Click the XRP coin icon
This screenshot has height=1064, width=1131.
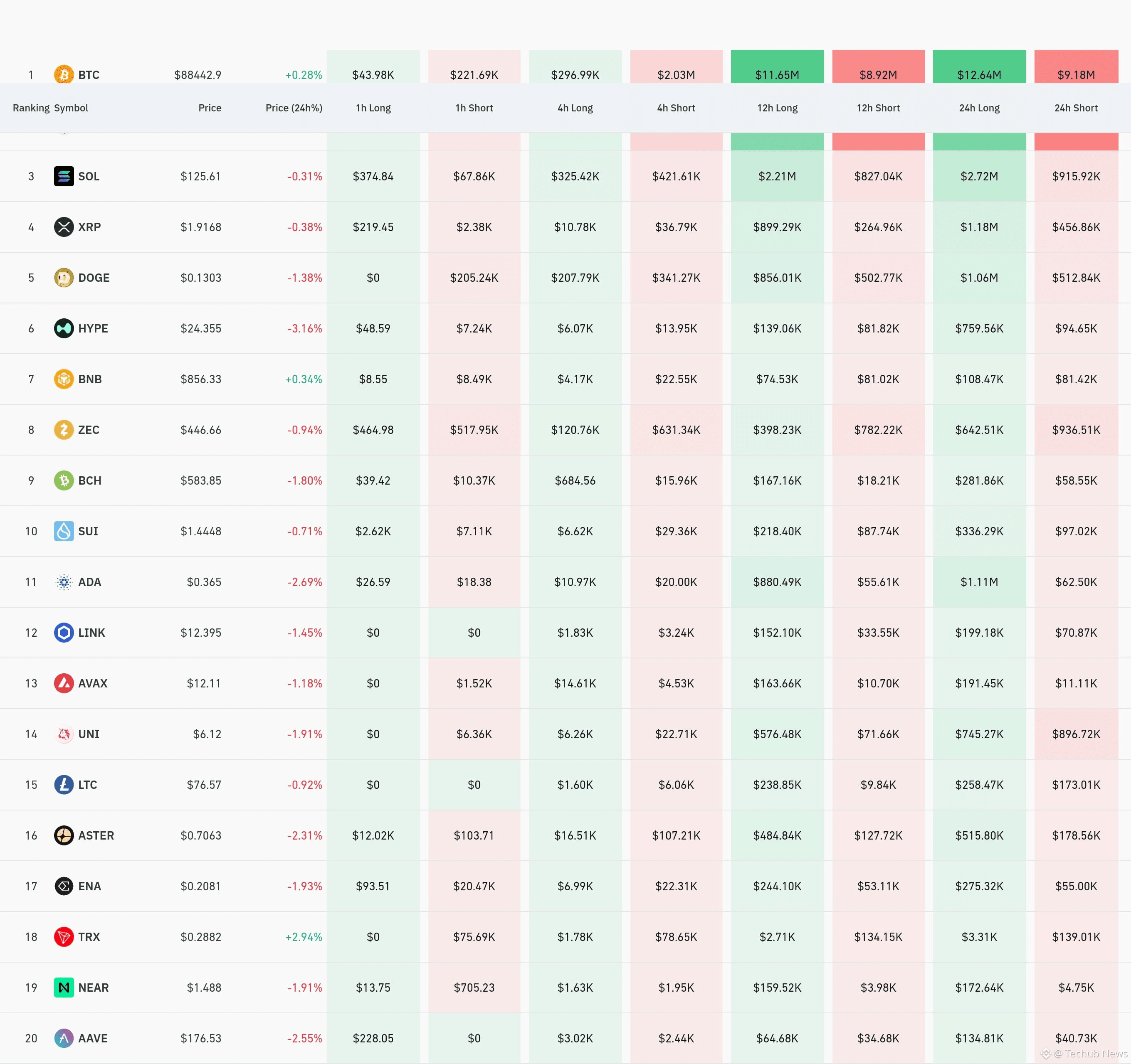coord(64,227)
